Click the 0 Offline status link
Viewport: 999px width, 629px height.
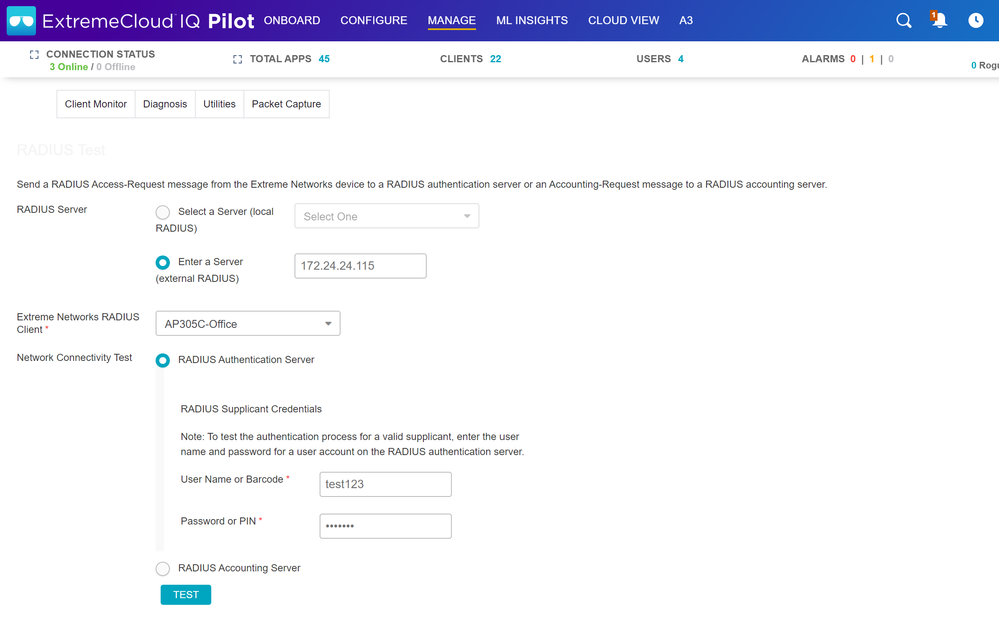pyautogui.click(x=116, y=67)
